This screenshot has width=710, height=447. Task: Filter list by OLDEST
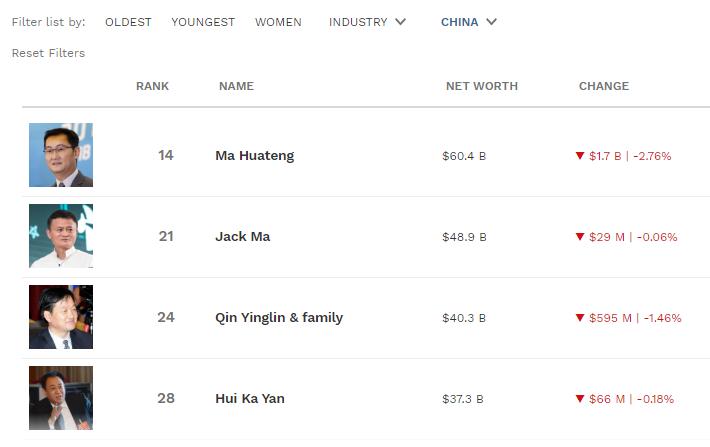pos(128,22)
